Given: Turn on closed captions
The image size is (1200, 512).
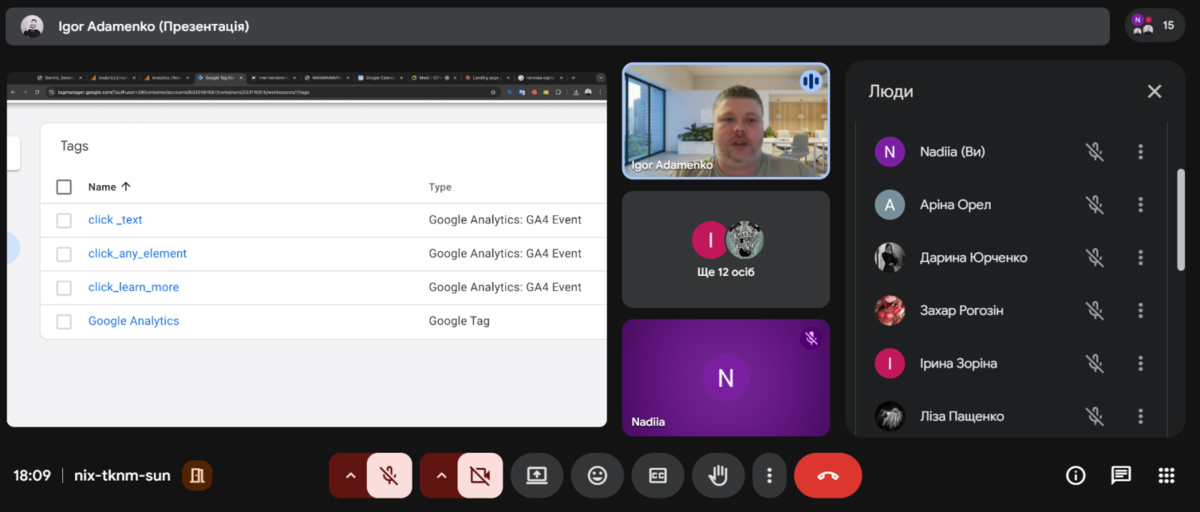Looking at the screenshot, I should point(658,476).
